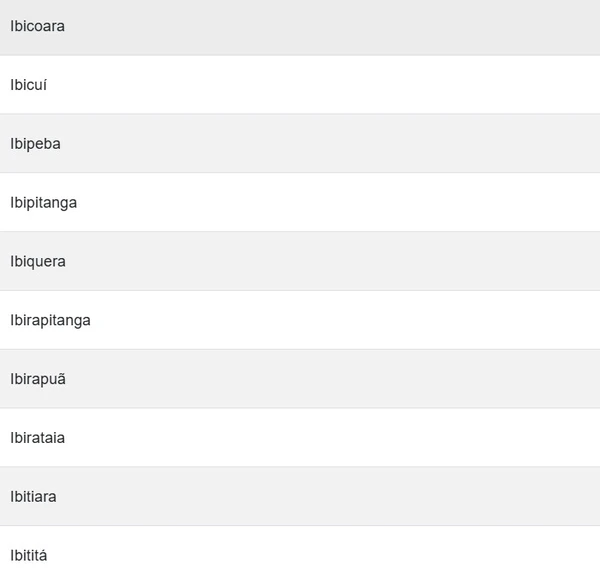Select the Ibipitanga row

tap(300, 203)
